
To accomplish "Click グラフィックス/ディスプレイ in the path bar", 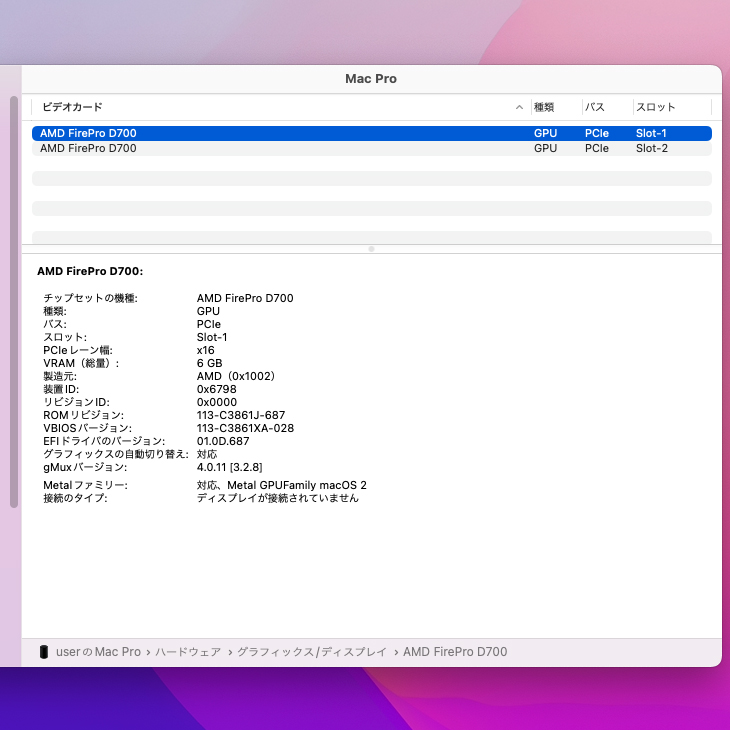I will 312,652.
